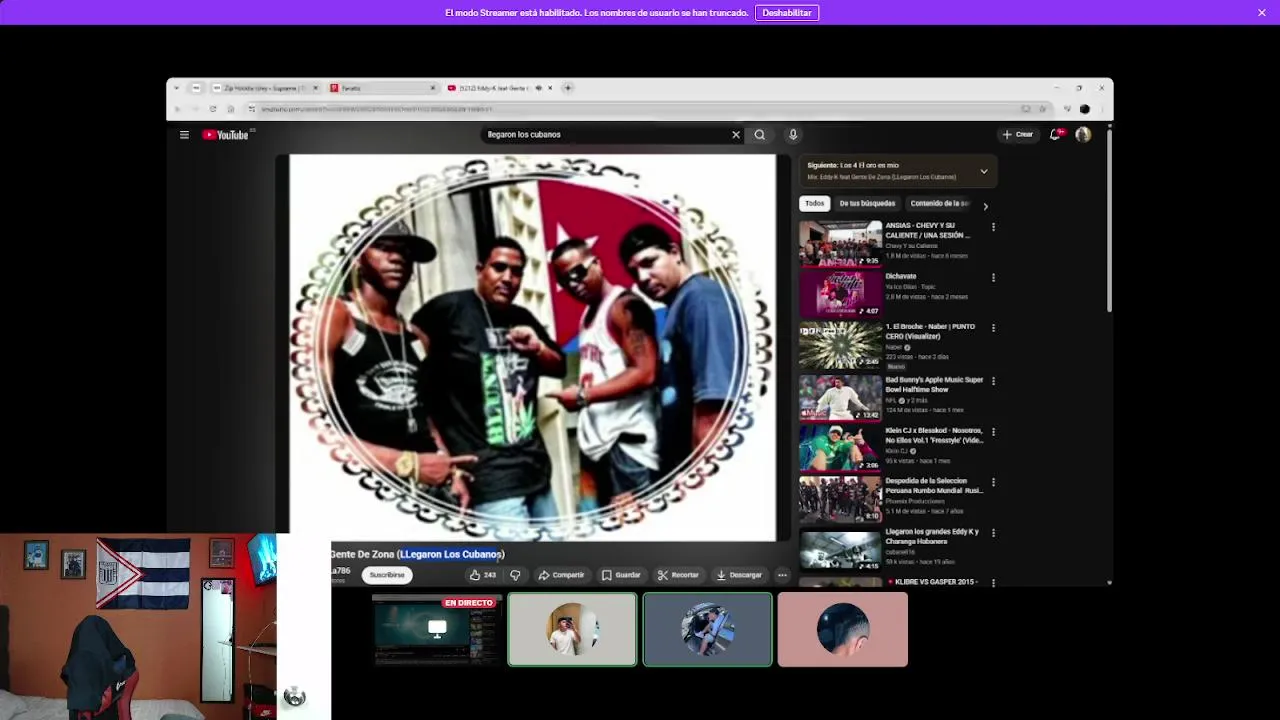
Task: Download the video with Descargar
Action: pos(739,575)
